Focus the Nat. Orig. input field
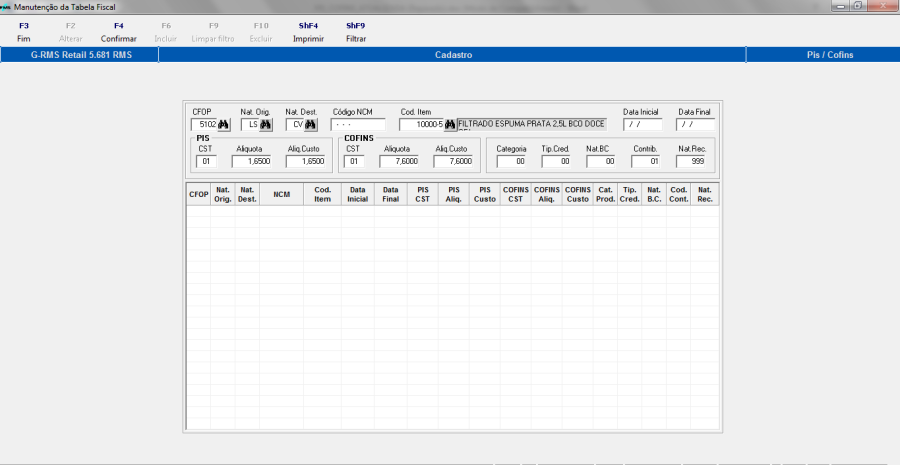The image size is (900, 465). [x=250, y=125]
